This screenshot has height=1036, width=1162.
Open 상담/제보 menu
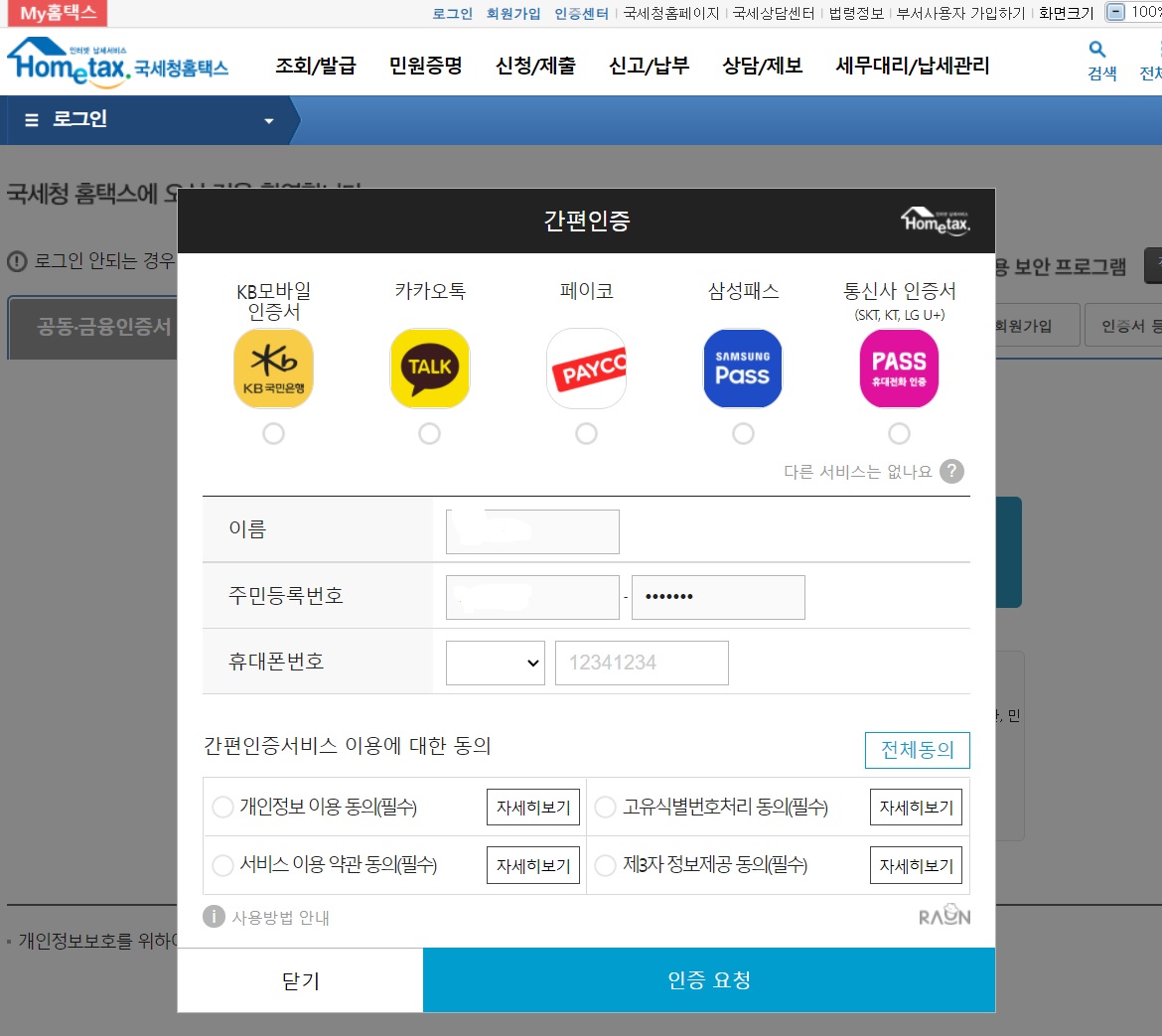coord(763,66)
